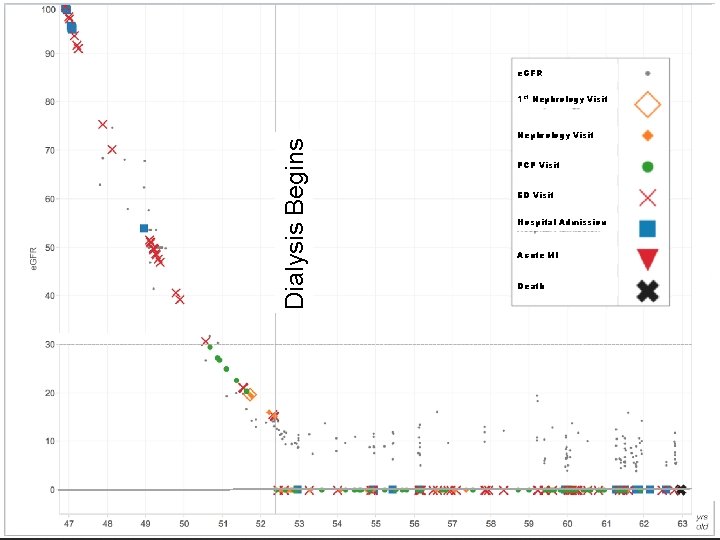
Task: Select the Death marker at age 63
Action: click(681, 490)
